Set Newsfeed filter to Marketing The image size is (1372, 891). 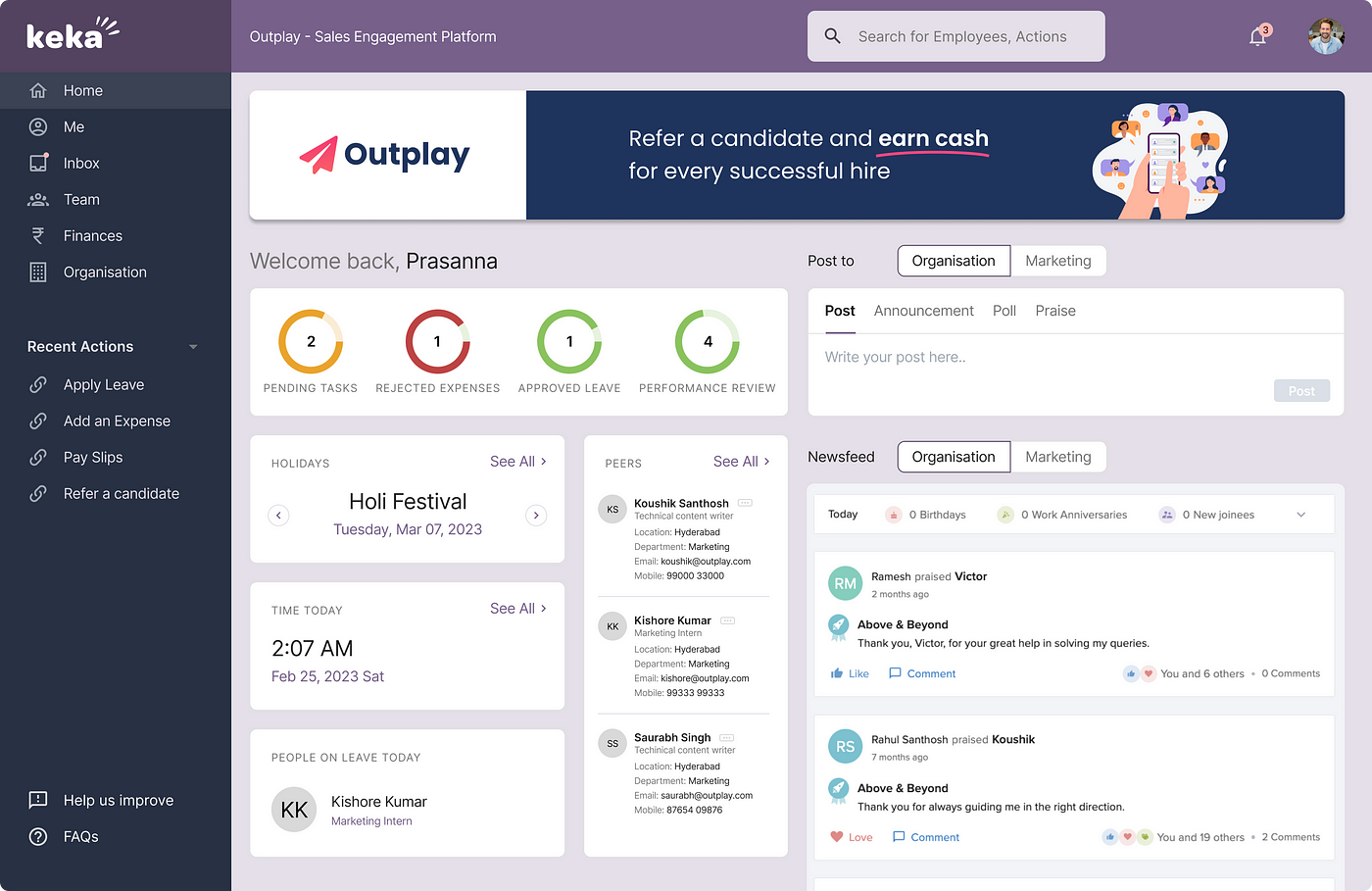coord(1057,457)
